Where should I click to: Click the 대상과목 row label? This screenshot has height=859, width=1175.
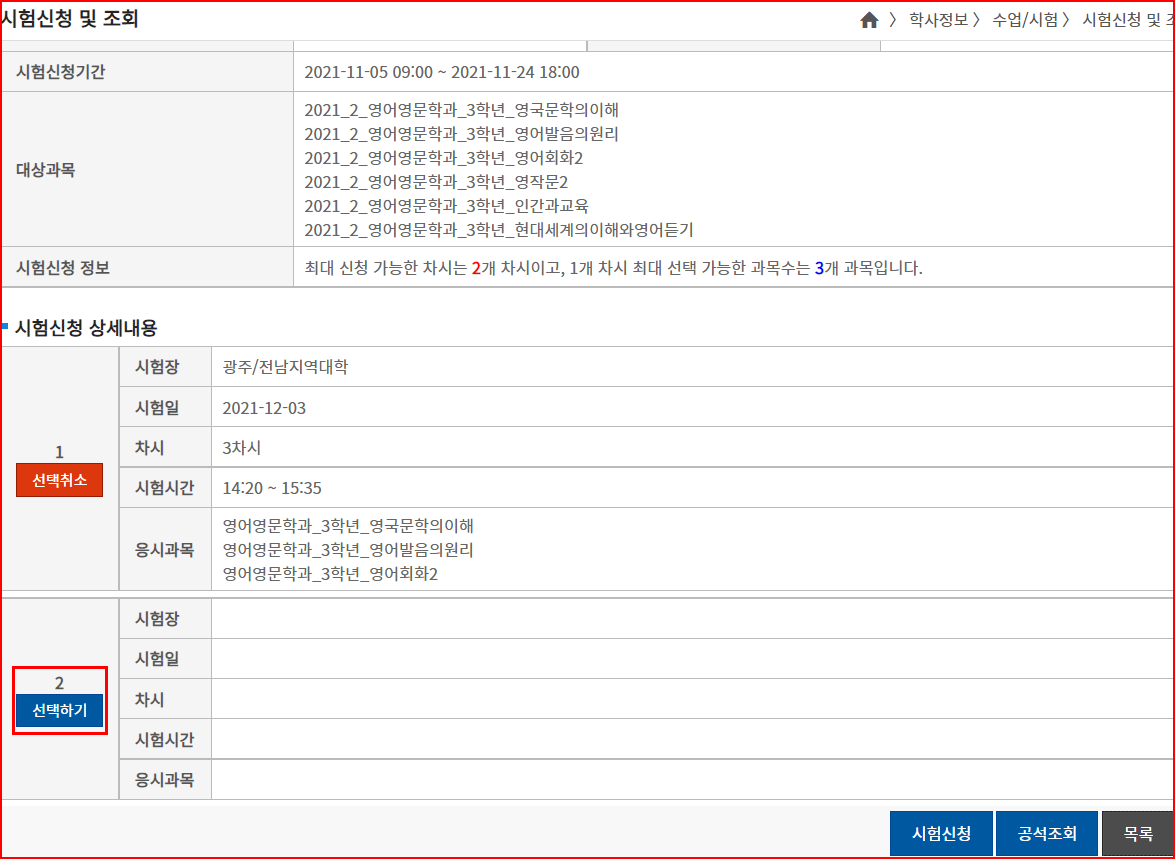pos(46,170)
